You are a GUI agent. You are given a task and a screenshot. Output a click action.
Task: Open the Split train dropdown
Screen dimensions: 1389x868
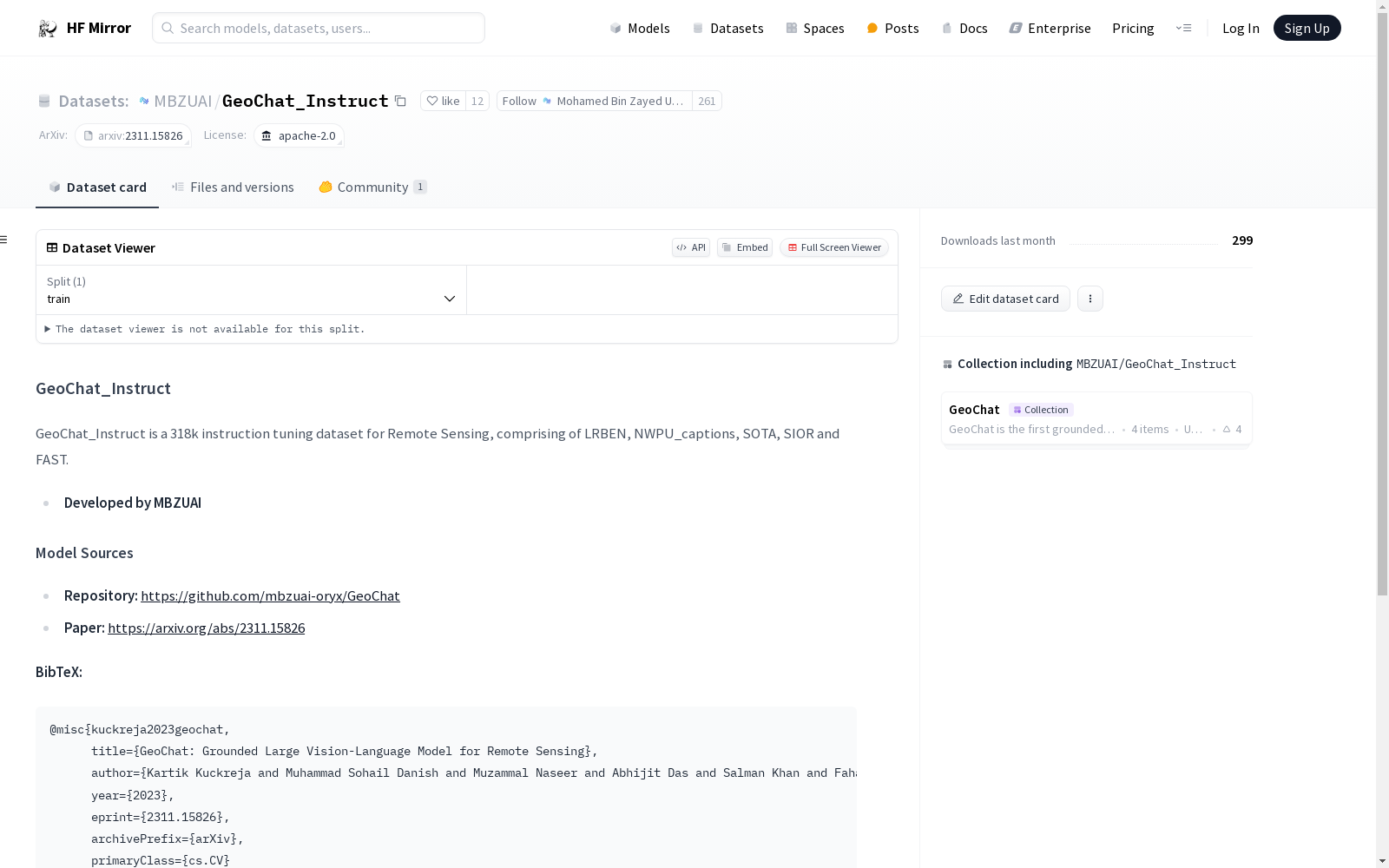pos(252,290)
